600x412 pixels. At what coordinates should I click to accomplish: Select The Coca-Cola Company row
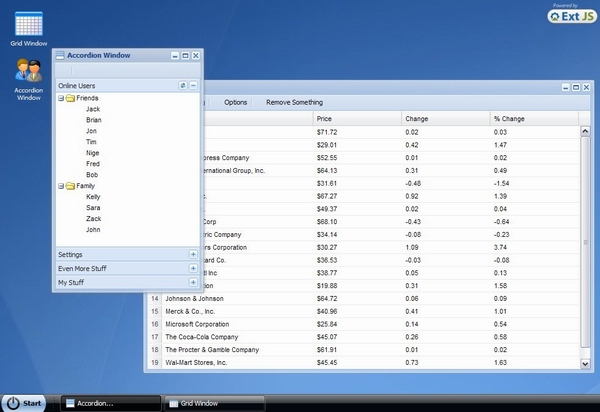coord(364,337)
